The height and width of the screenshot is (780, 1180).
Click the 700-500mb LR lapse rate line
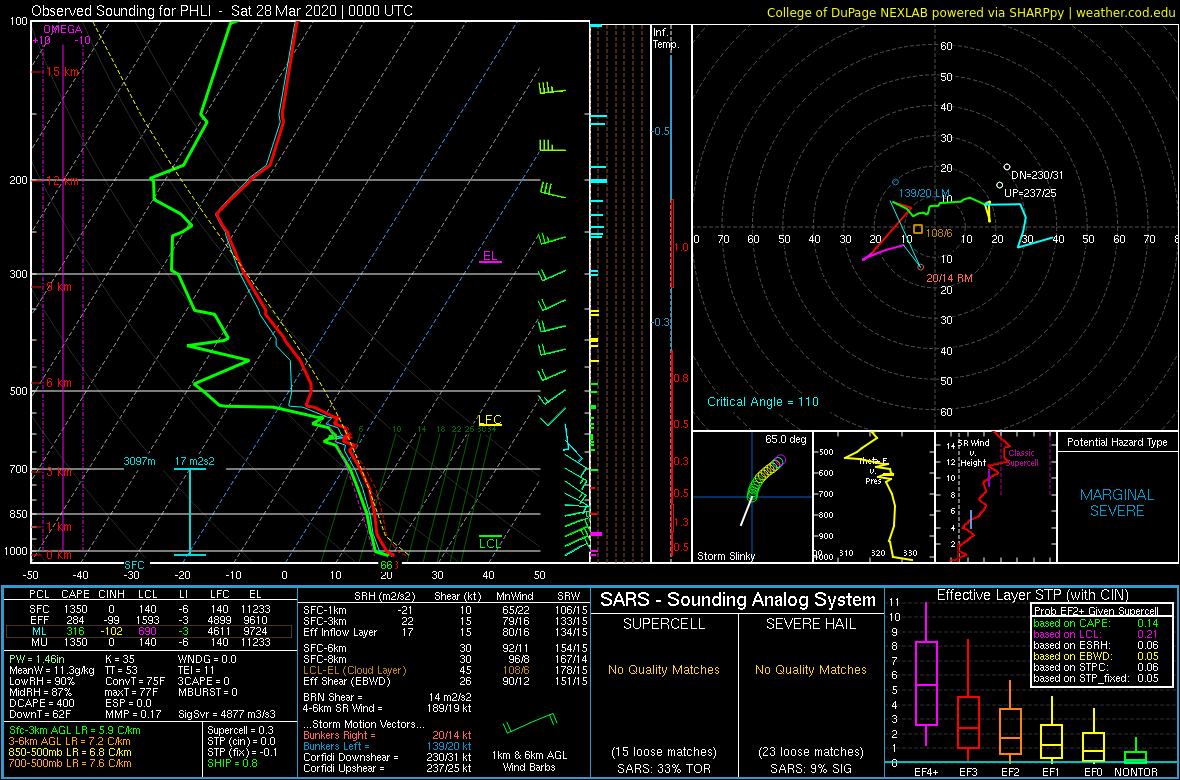coord(69,763)
